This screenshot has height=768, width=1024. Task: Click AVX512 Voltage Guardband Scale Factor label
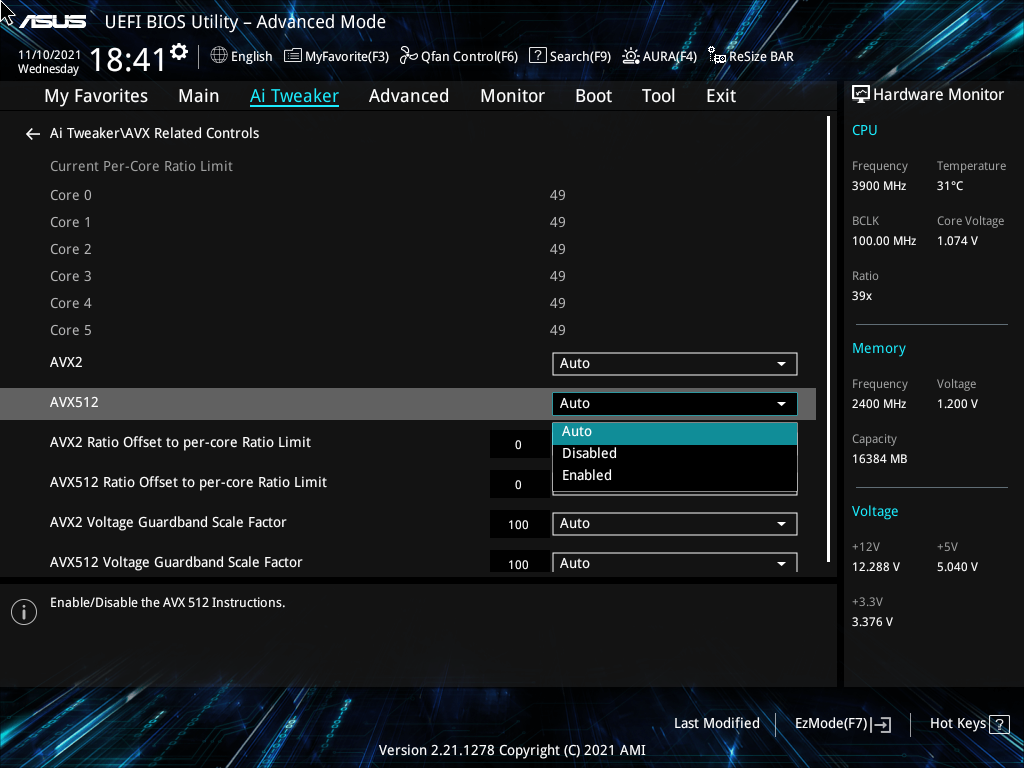click(x=176, y=562)
